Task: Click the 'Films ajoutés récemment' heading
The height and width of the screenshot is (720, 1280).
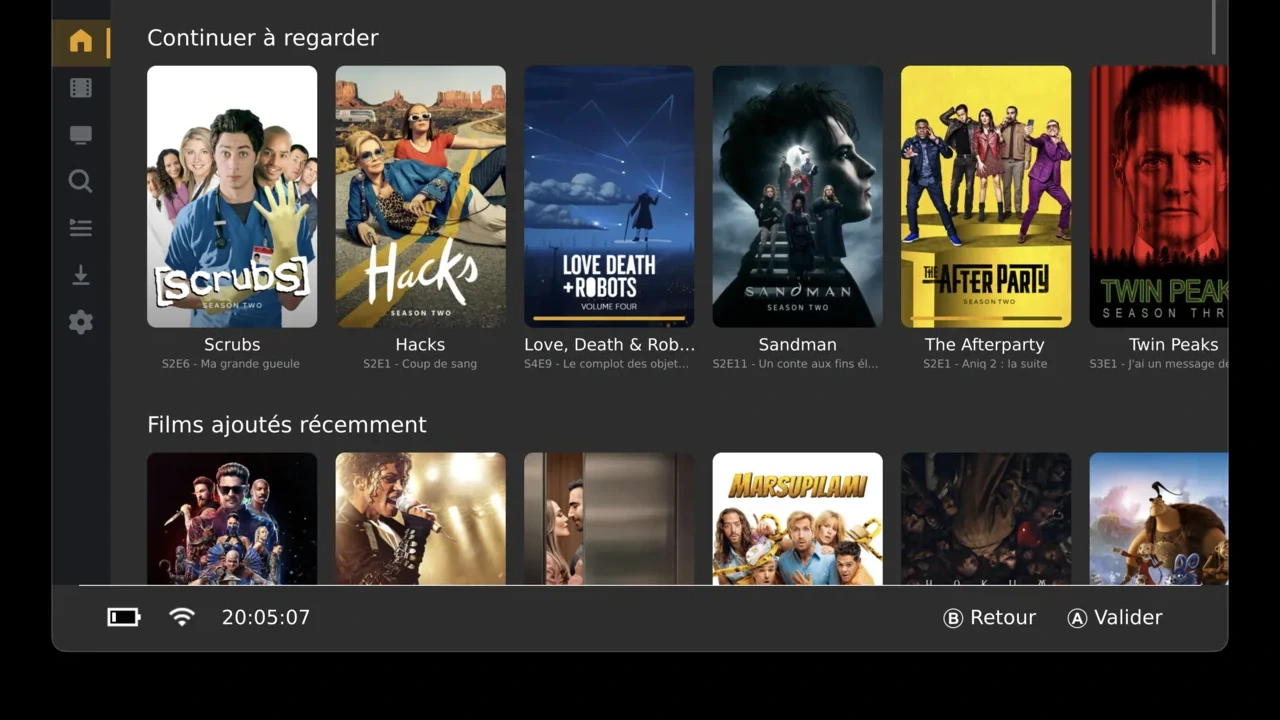Action: click(287, 425)
